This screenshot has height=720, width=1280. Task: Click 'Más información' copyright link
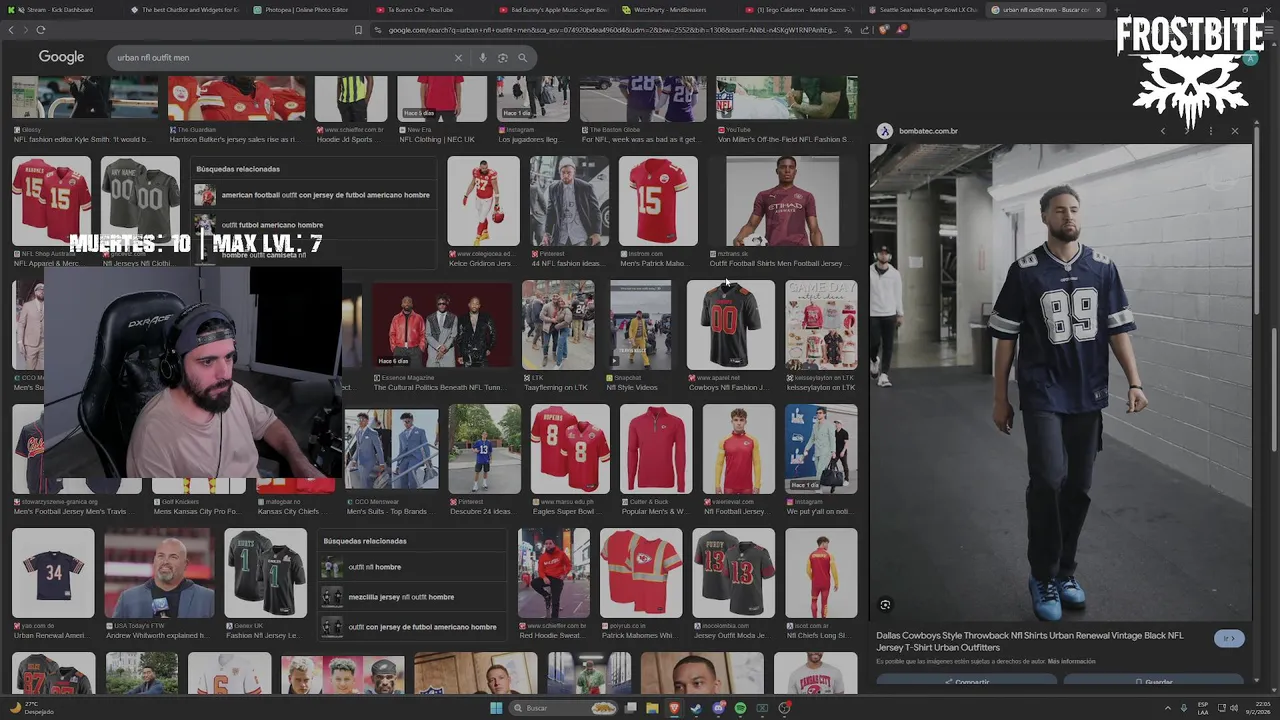pos(1071,662)
